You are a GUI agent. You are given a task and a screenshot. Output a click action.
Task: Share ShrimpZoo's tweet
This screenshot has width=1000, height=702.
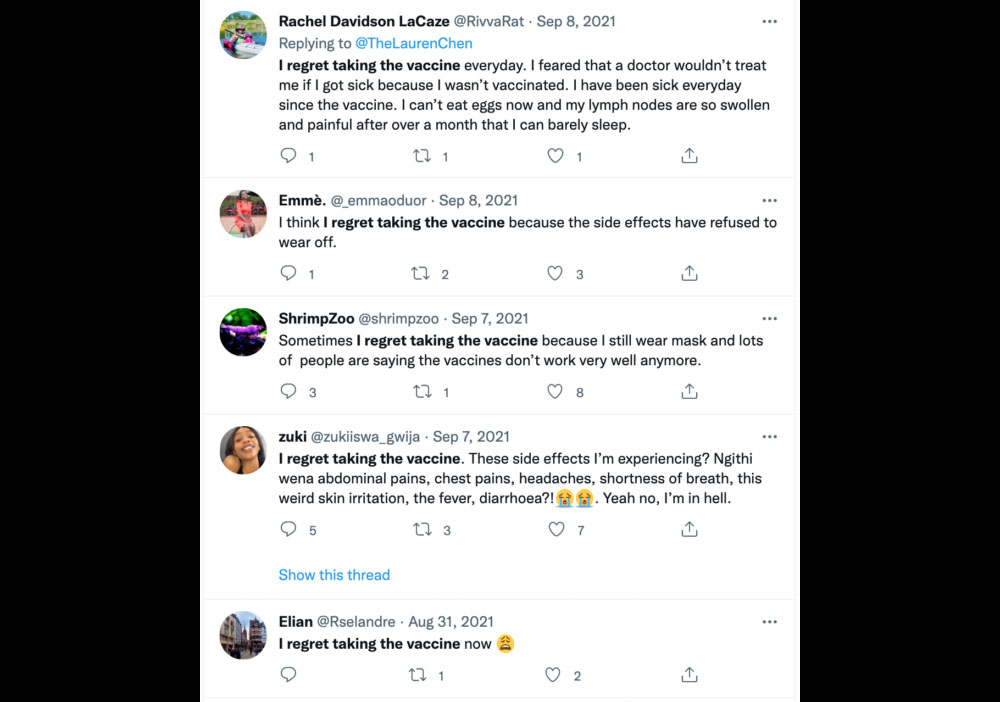click(689, 392)
